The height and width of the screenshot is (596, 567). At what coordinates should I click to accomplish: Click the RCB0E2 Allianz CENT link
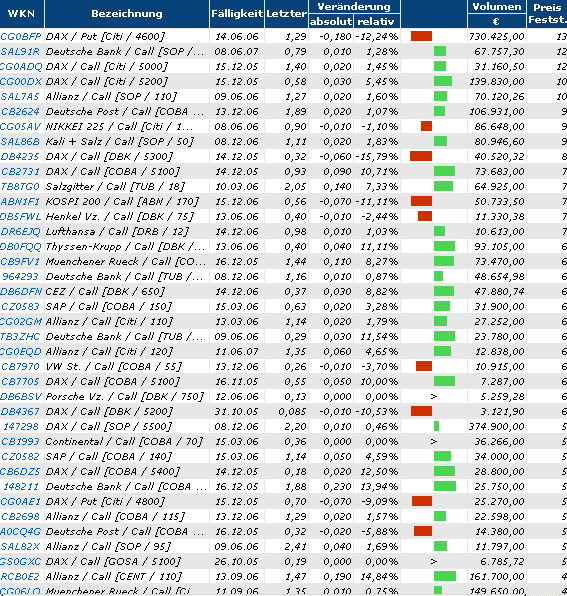(21, 577)
